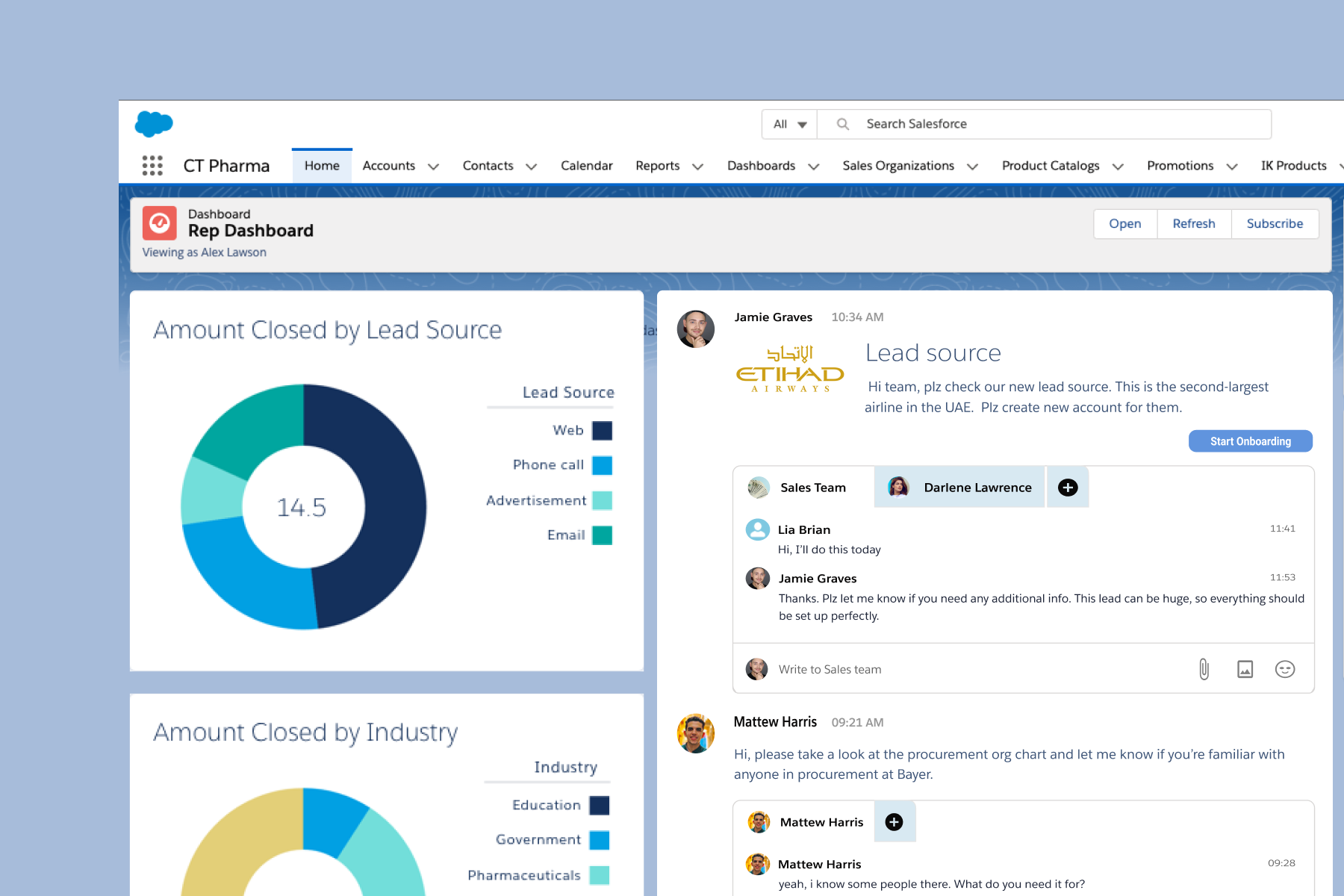Click the Email legend swatch
This screenshot has height=896, width=1344.
pos(602,535)
